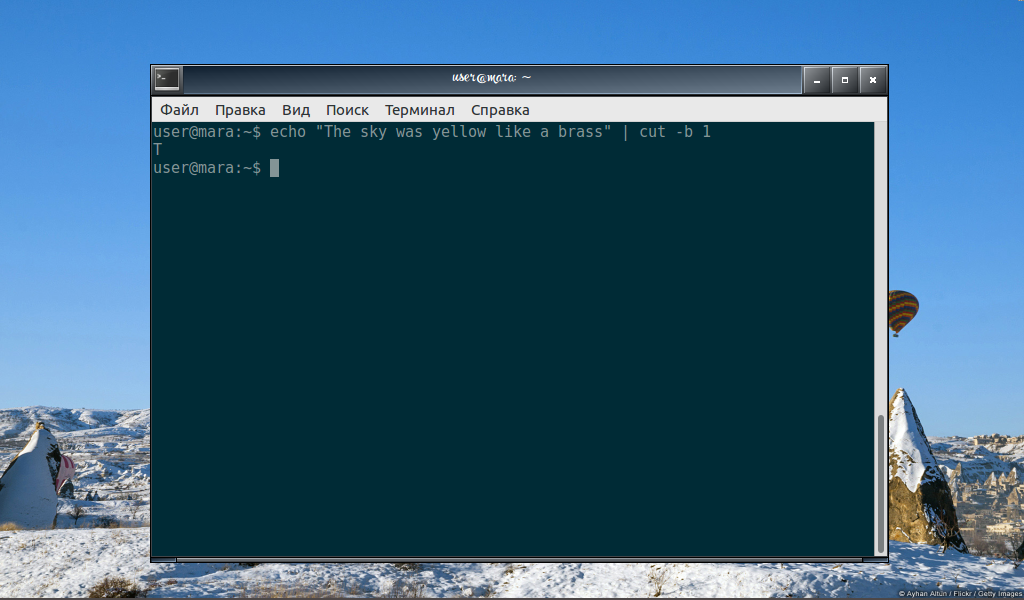Open the Поиск menu
Image resolution: width=1024 pixels, height=600 pixels.
(347, 110)
